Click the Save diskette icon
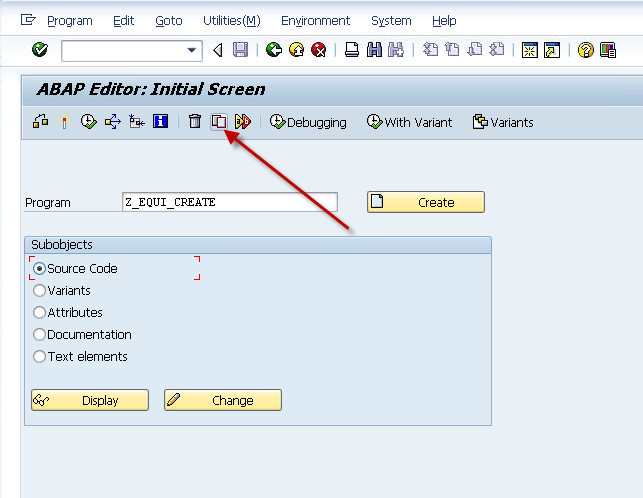643x498 pixels. click(x=240, y=50)
